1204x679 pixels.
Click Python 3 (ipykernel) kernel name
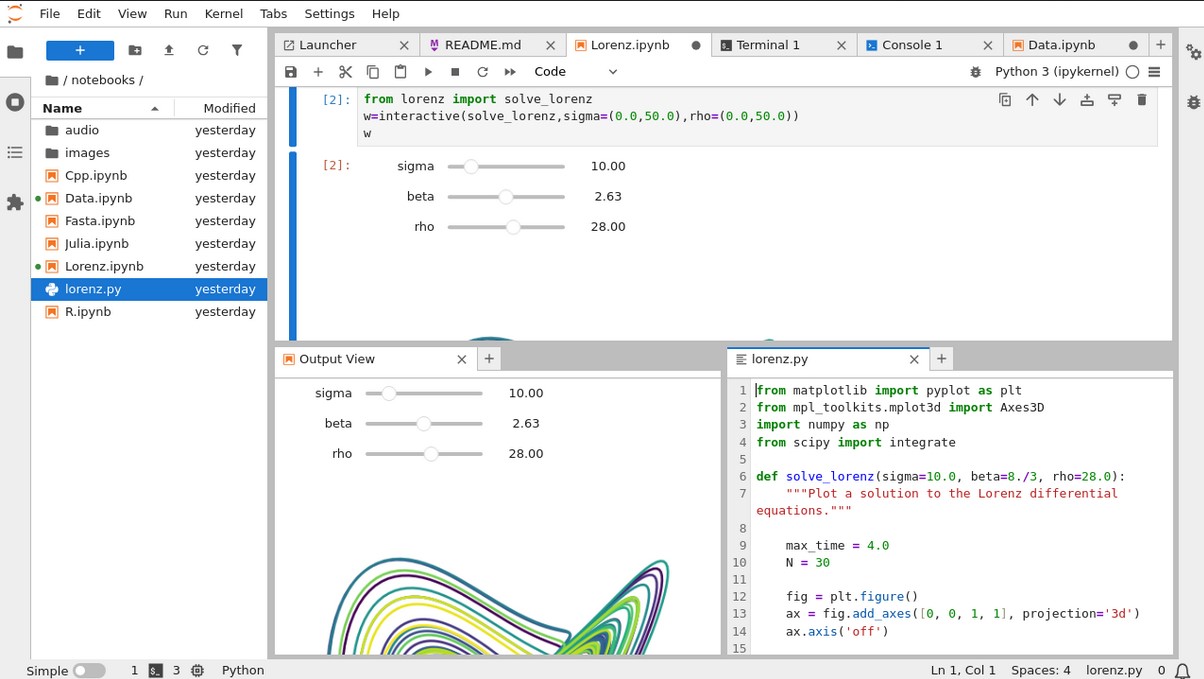pyautogui.click(x=1056, y=72)
